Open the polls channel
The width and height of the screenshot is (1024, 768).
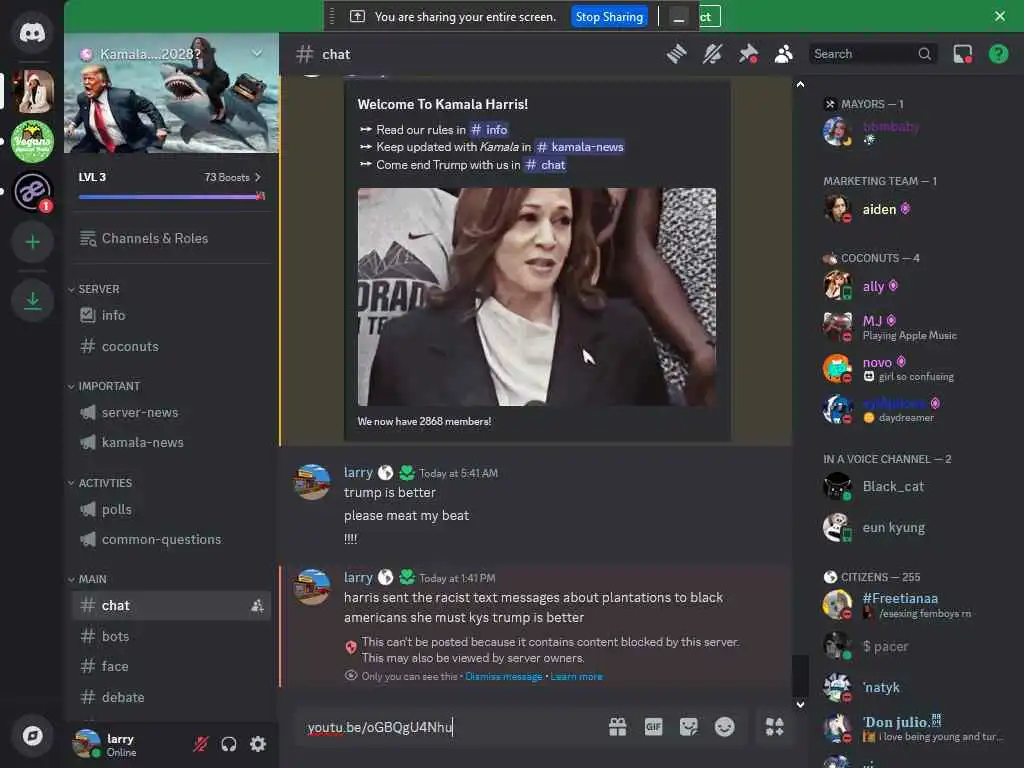pyautogui.click(x=172, y=509)
